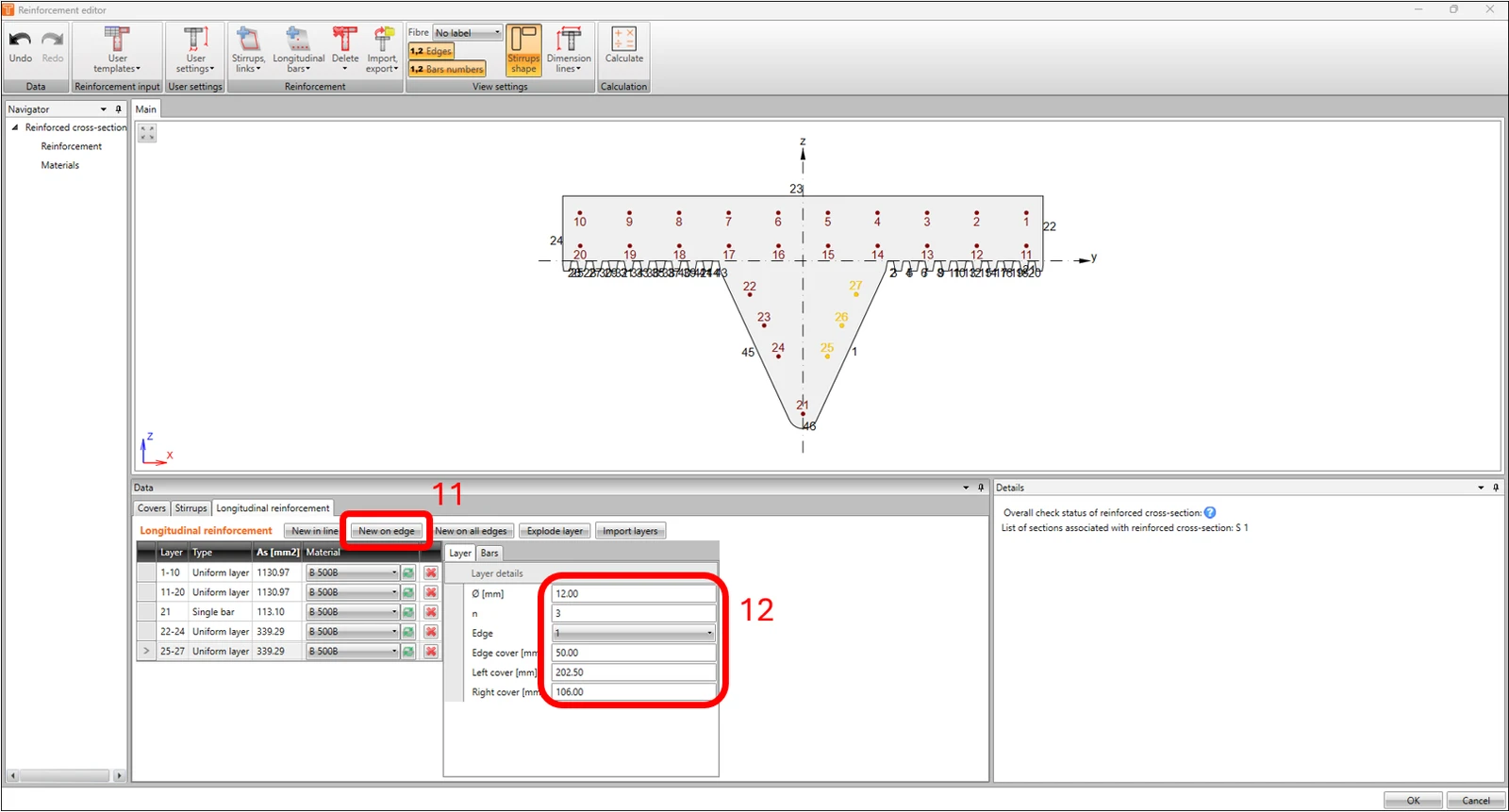1509x812 pixels.
Task: Open User settings menu
Action: 195,50
